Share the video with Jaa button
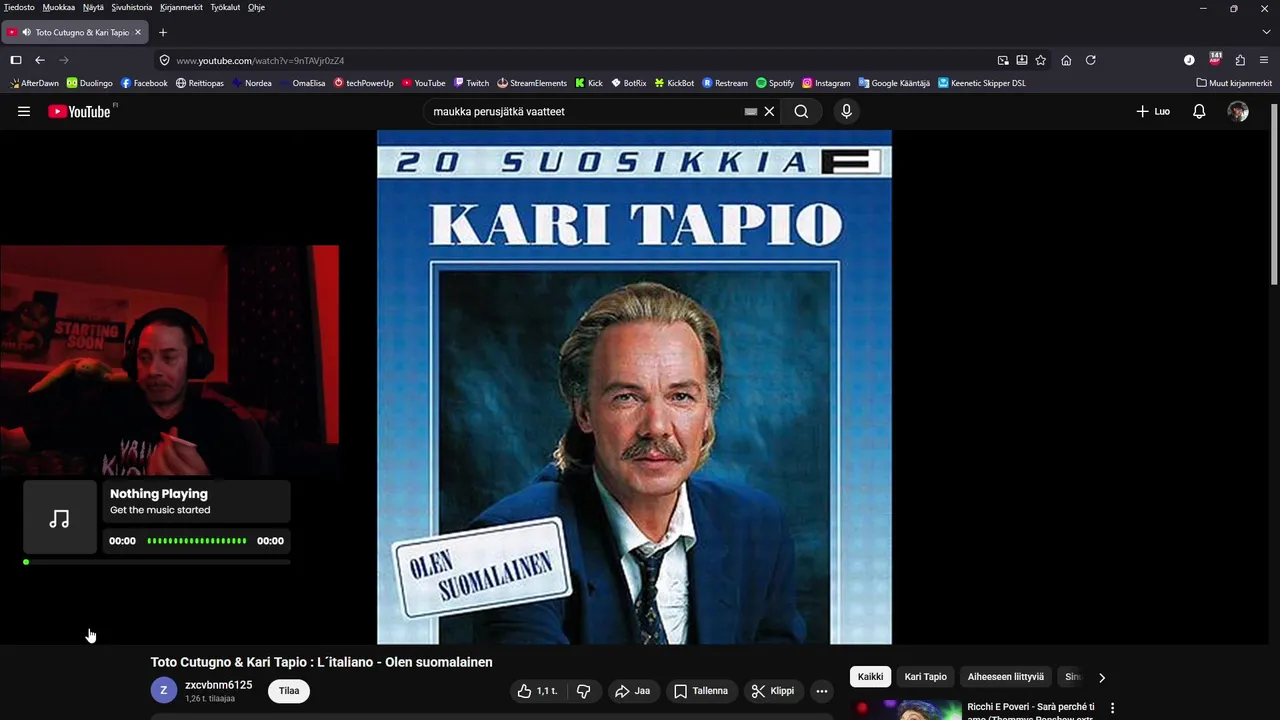 tap(632, 691)
